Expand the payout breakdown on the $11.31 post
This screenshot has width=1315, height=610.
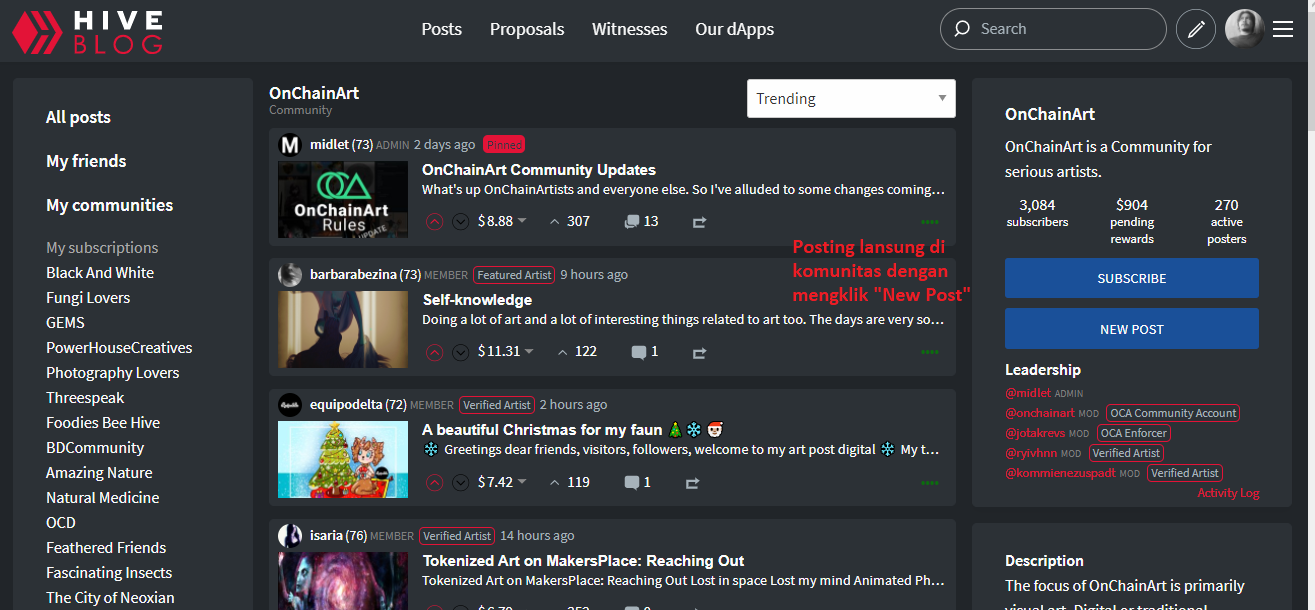tap(530, 352)
